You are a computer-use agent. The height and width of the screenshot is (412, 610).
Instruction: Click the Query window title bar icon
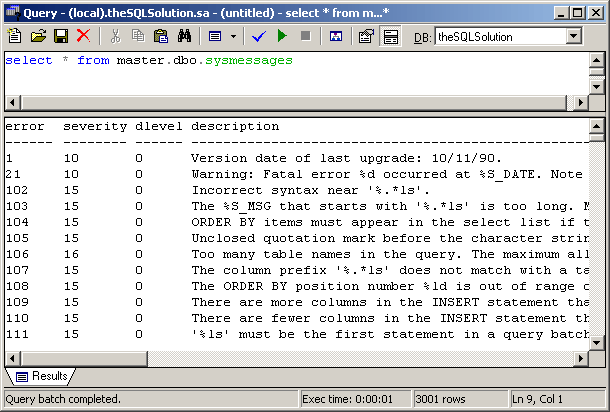click(12, 13)
